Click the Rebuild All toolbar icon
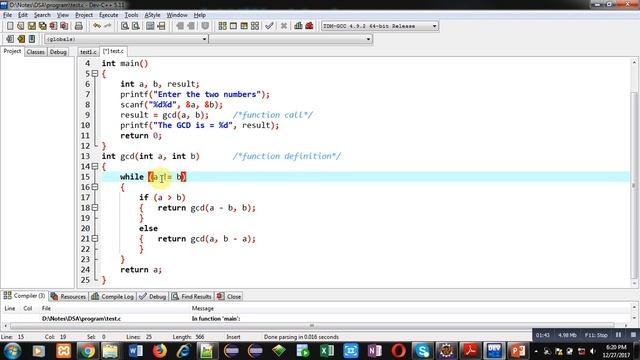 255,26
